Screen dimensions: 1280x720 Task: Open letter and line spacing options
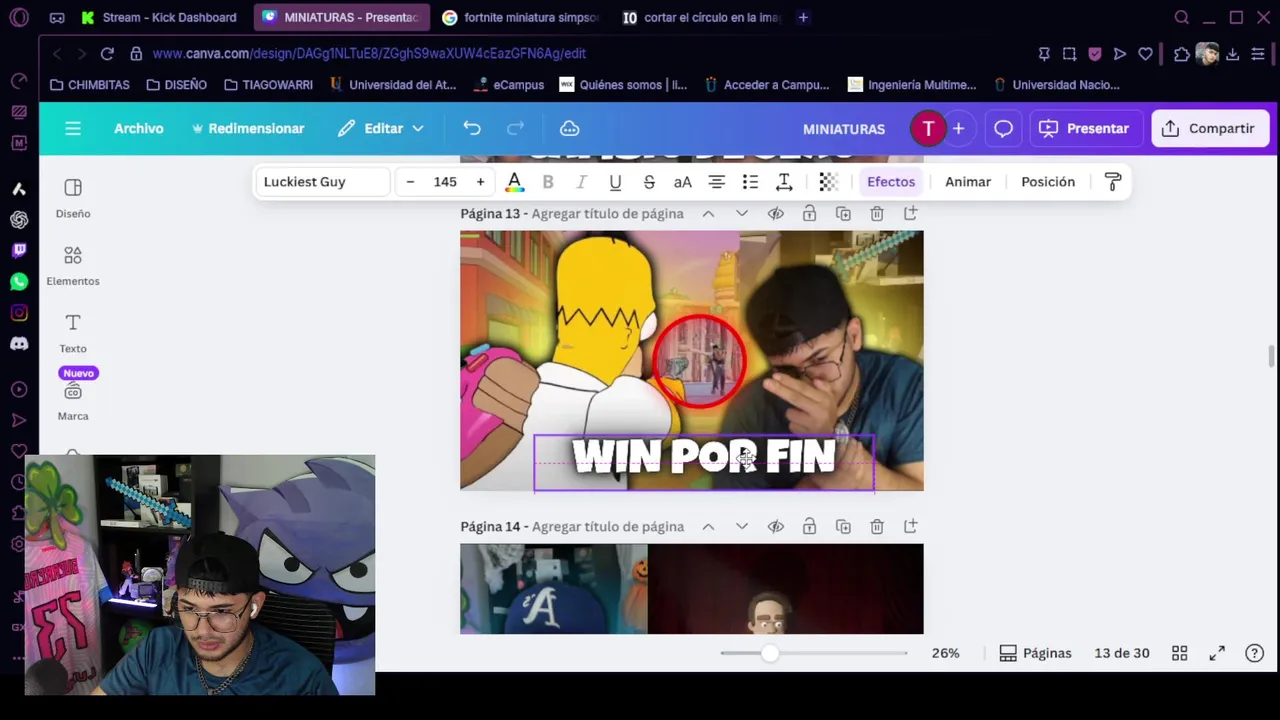(x=784, y=182)
